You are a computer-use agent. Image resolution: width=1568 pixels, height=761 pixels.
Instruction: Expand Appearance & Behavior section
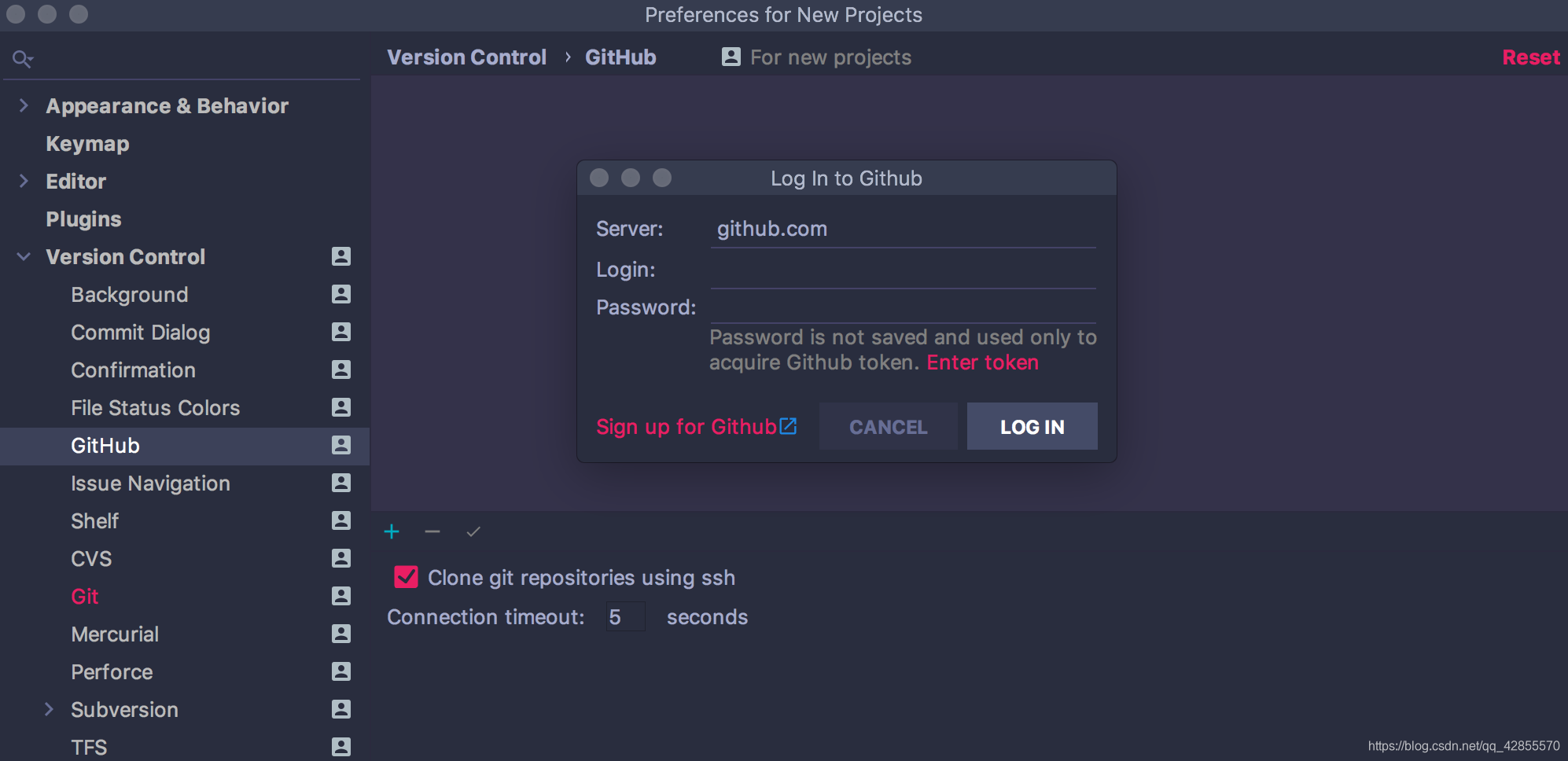(x=24, y=105)
